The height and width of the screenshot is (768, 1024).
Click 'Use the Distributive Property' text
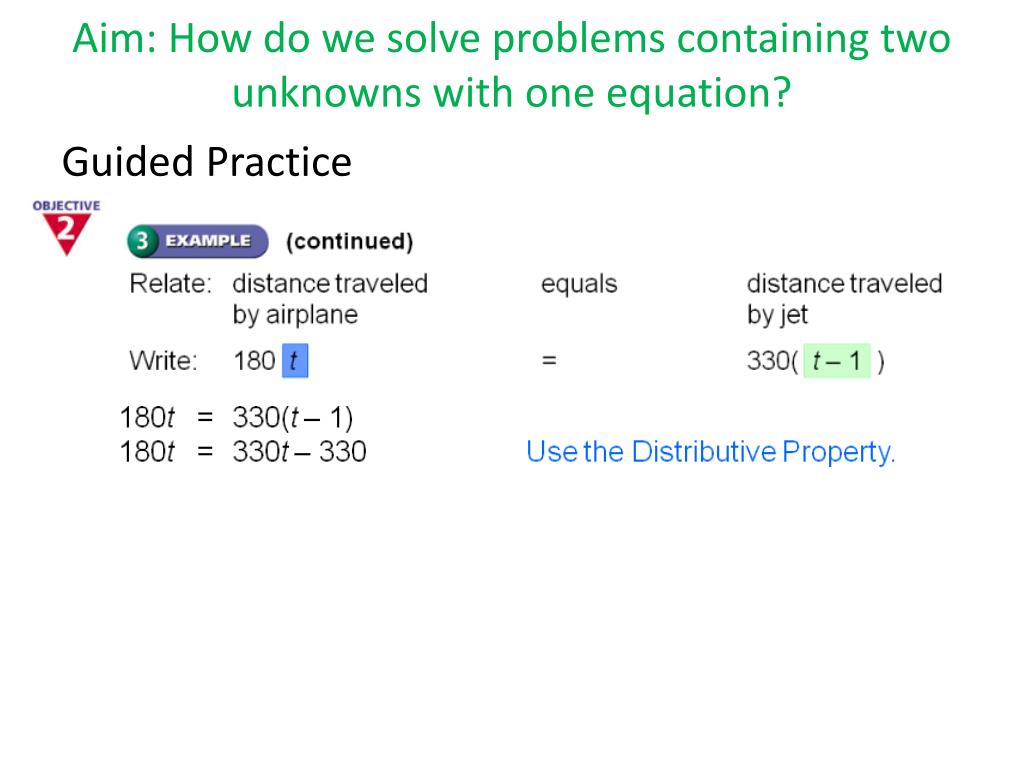point(710,452)
